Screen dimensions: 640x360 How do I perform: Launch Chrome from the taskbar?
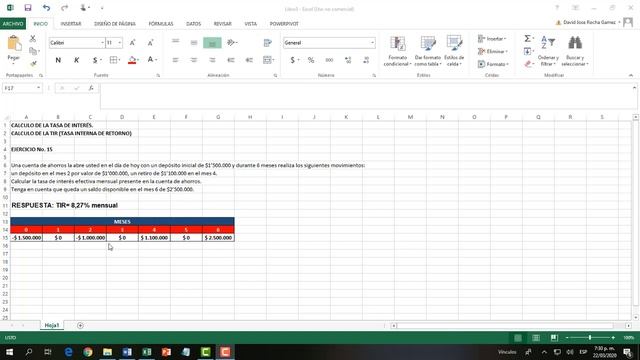(x=88, y=352)
